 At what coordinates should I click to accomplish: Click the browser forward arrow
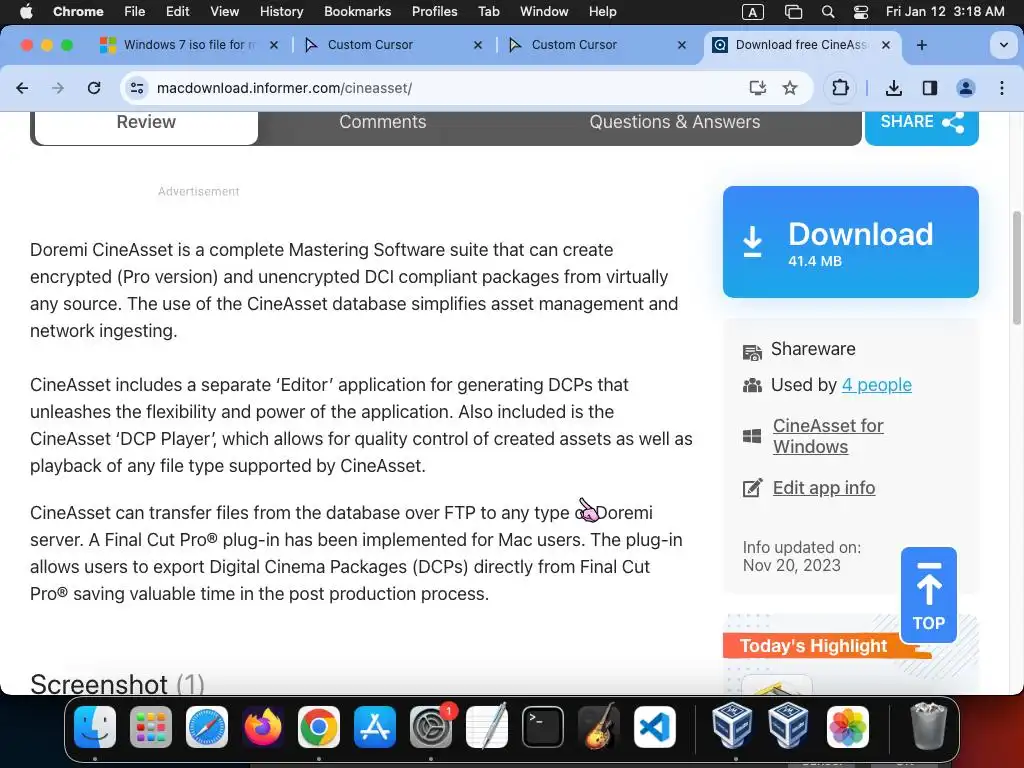click(x=58, y=88)
